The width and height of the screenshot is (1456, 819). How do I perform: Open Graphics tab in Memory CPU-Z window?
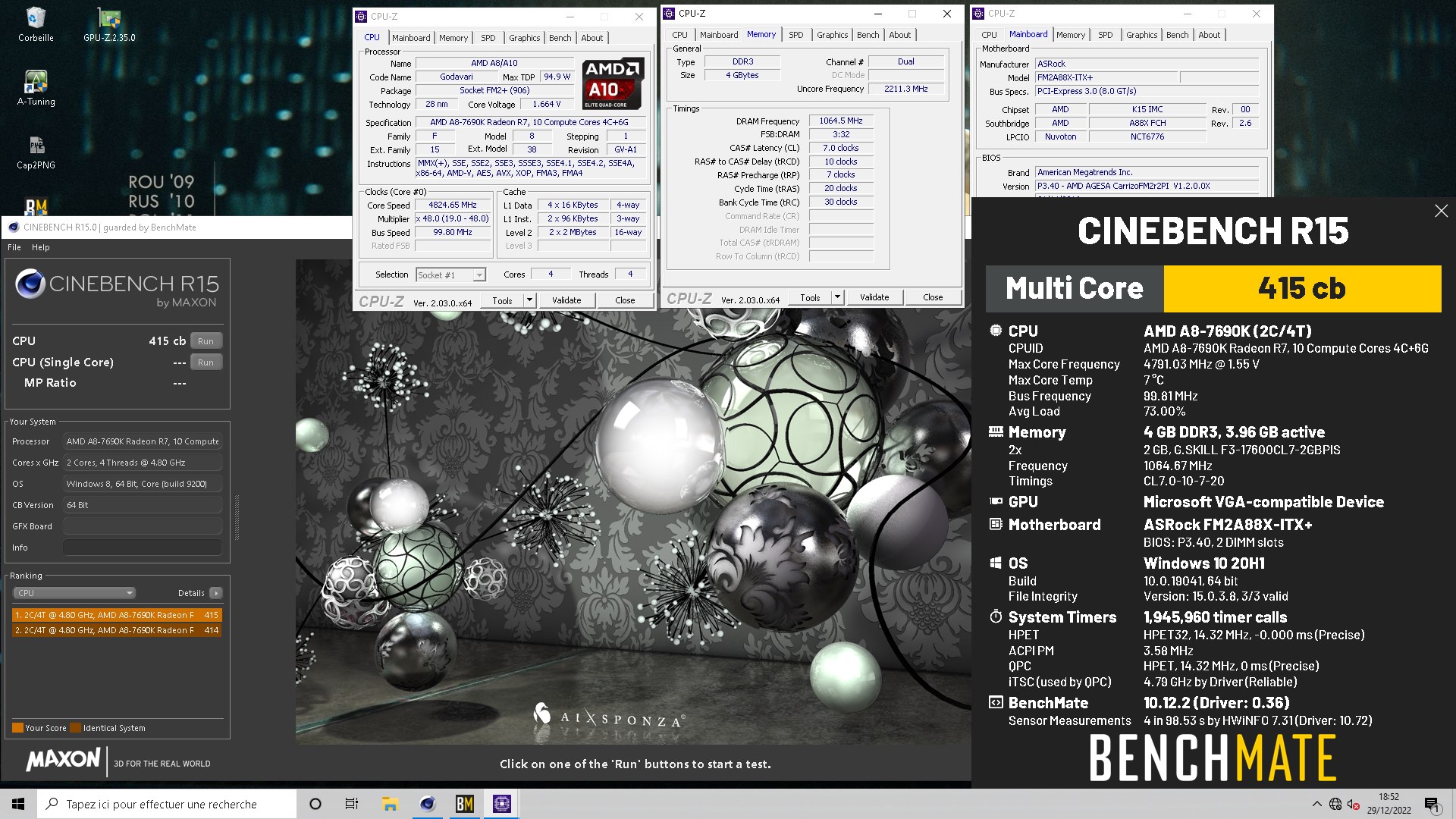(832, 35)
